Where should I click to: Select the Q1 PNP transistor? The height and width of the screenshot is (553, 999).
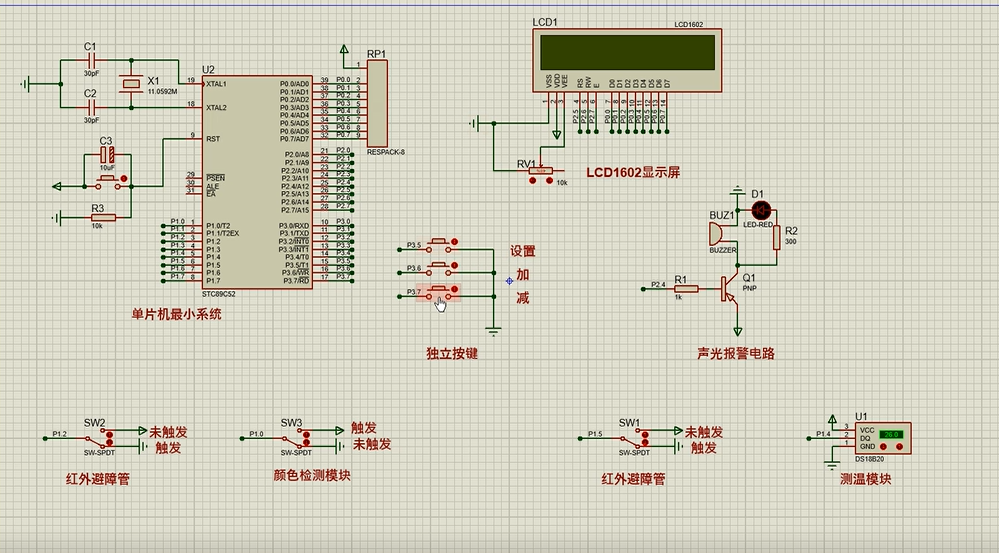[731, 289]
